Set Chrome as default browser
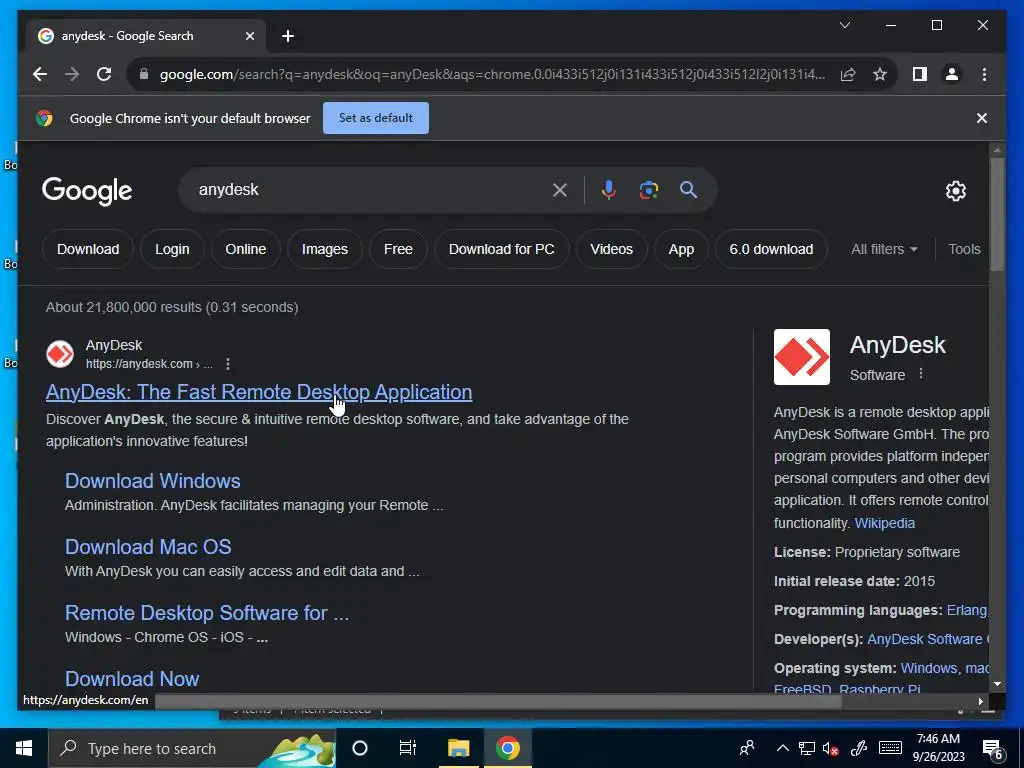This screenshot has width=1024, height=768. tap(376, 118)
